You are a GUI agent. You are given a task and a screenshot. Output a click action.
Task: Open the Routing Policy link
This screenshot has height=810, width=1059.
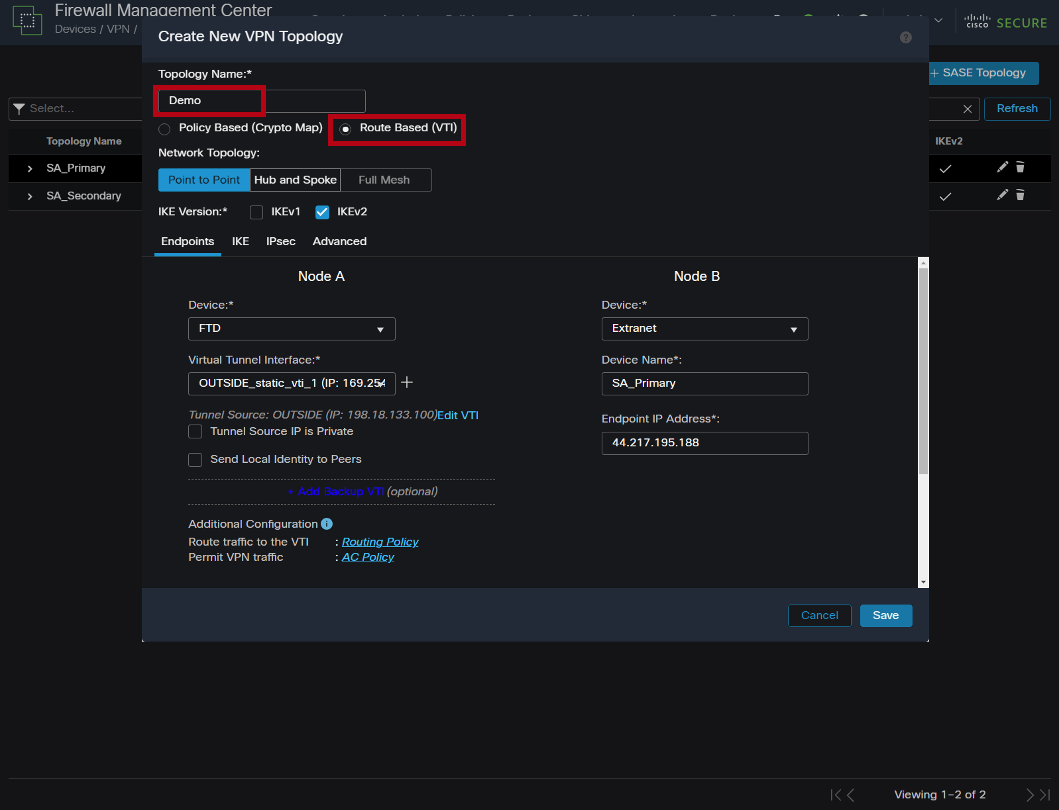point(380,541)
